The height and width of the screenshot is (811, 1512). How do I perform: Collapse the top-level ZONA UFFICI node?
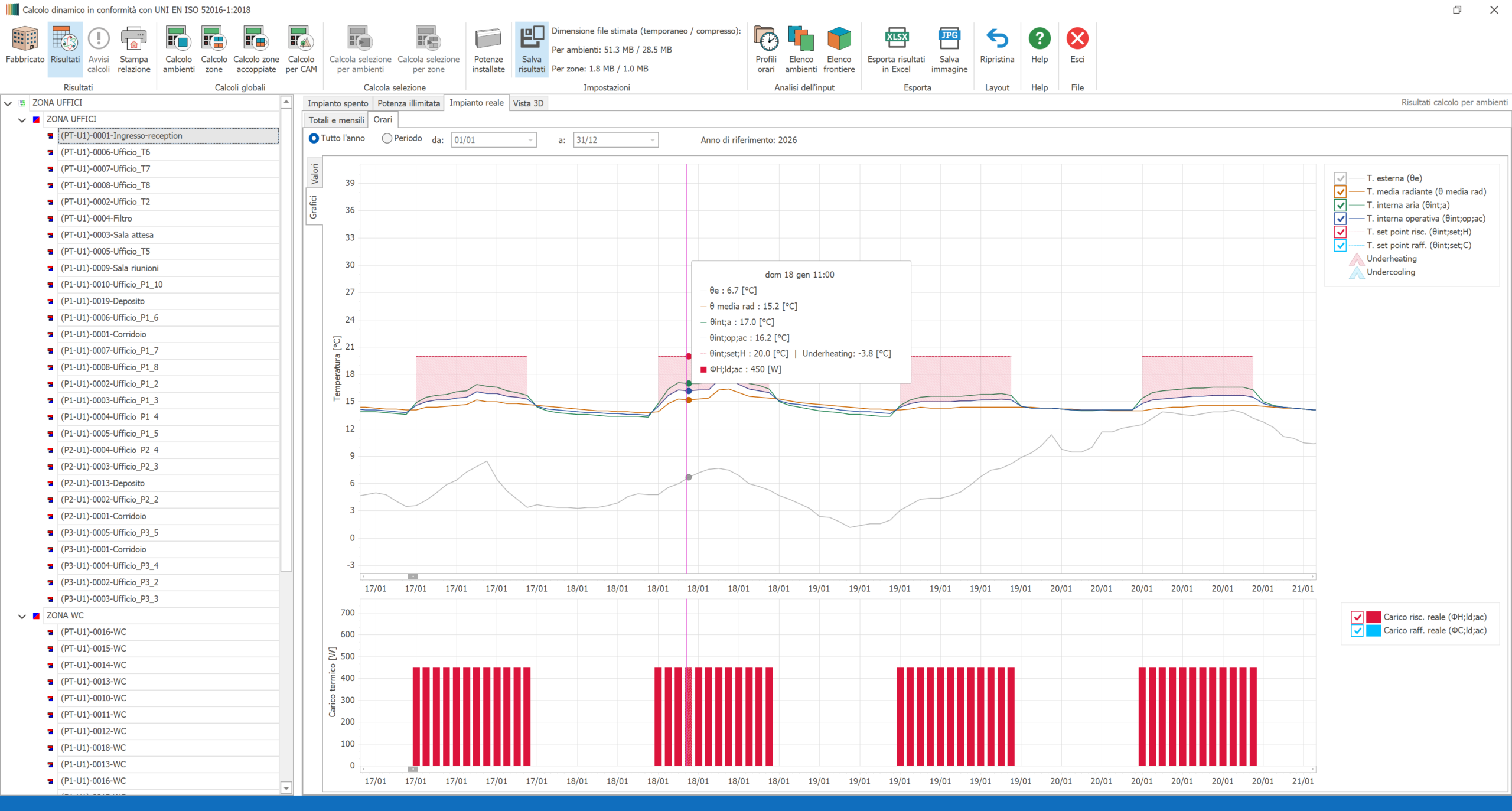8,103
